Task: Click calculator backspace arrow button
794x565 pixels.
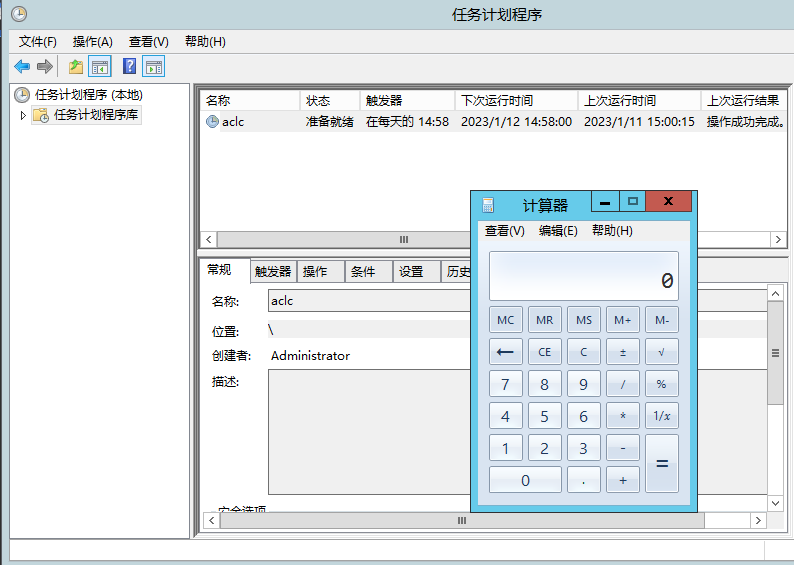Action: [x=505, y=352]
